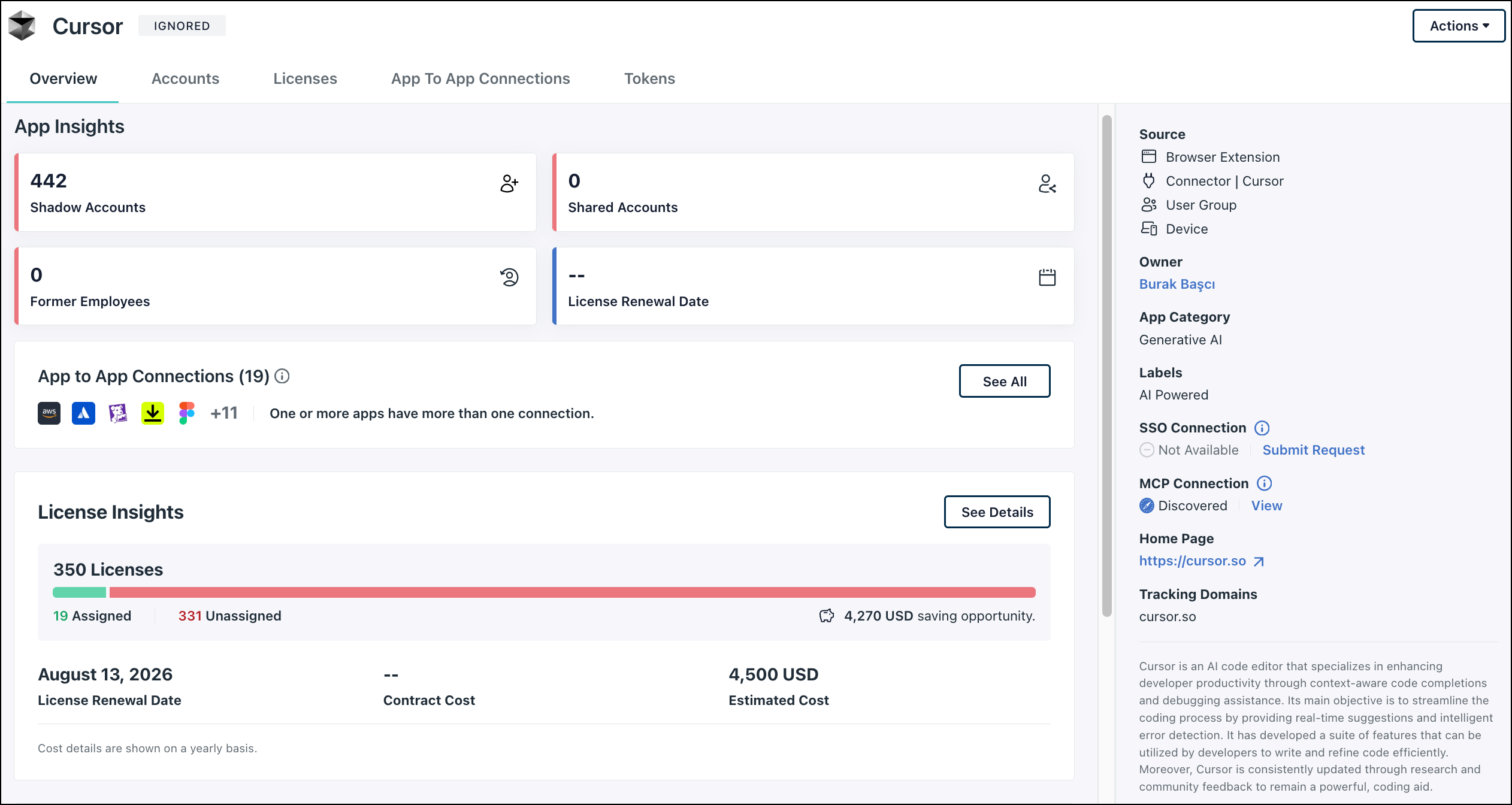
Task: Click the Device source icon
Action: (x=1149, y=229)
